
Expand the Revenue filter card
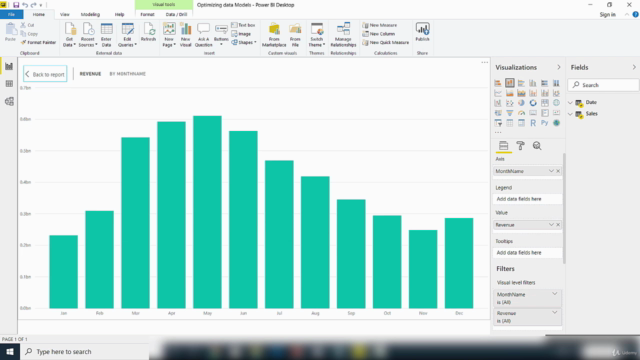pyautogui.click(x=555, y=313)
